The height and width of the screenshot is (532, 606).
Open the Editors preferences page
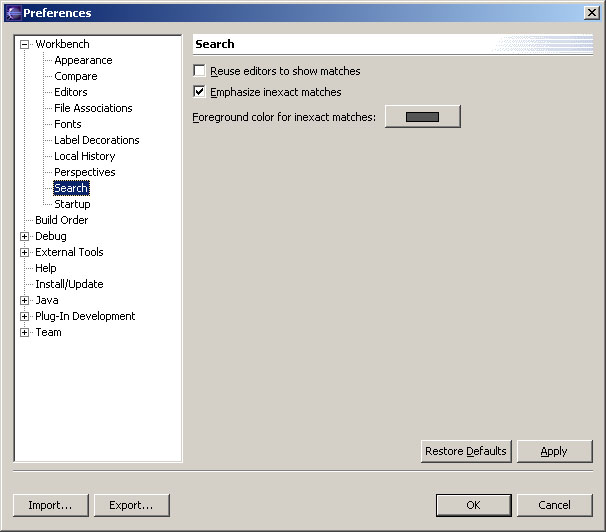pyautogui.click(x=71, y=92)
